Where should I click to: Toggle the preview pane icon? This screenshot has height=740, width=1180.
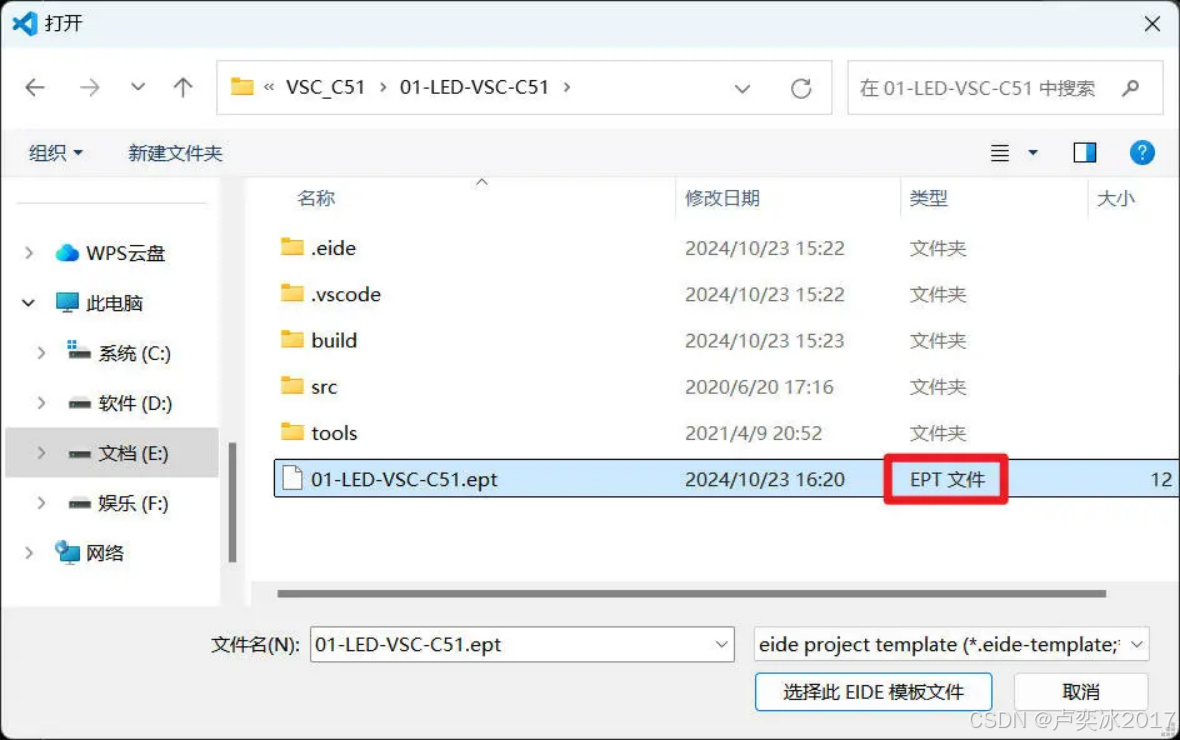pos(1084,153)
